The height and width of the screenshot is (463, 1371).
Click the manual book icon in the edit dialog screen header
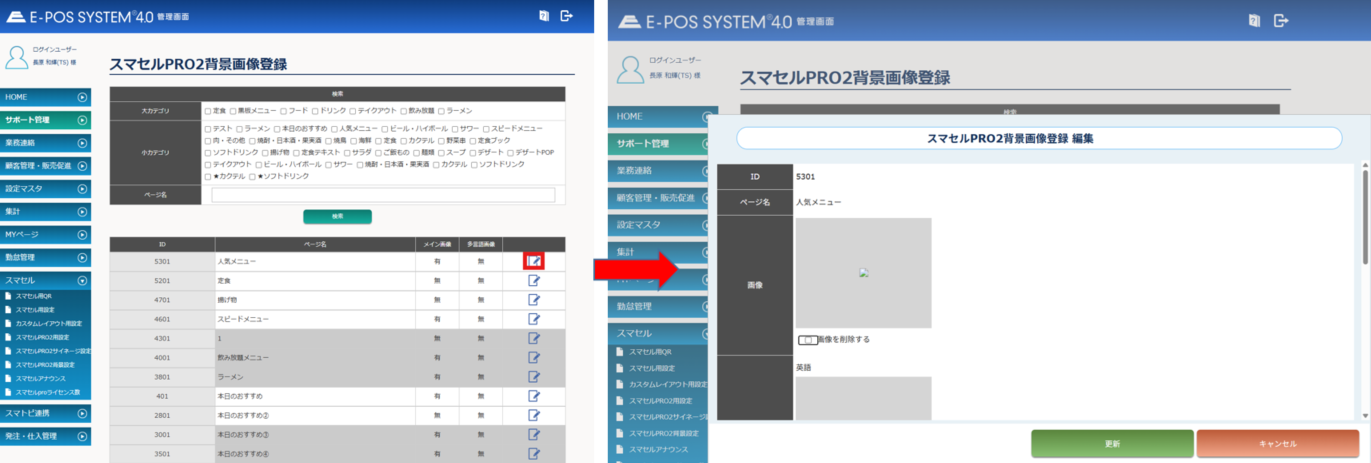[1254, 20]
